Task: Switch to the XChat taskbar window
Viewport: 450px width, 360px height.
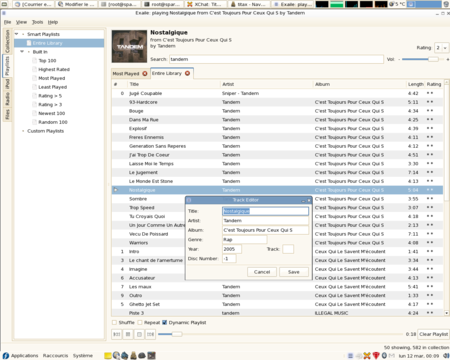Action: click(205, 4)
